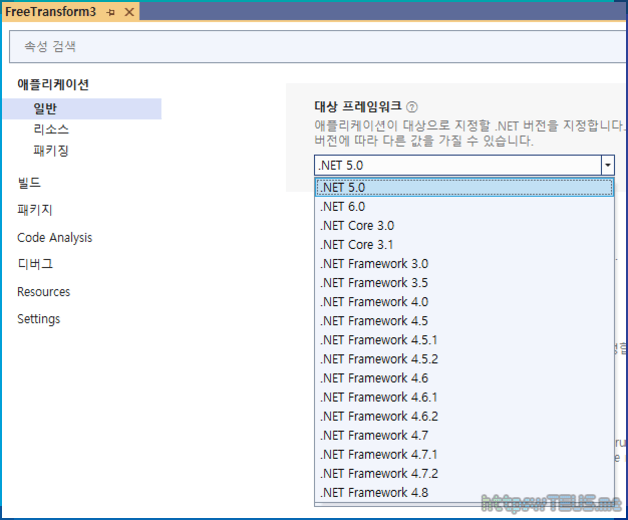Select .NET Framework 4.7.2 entry
This screenshot has width=628, height=520.
point(464,474)
